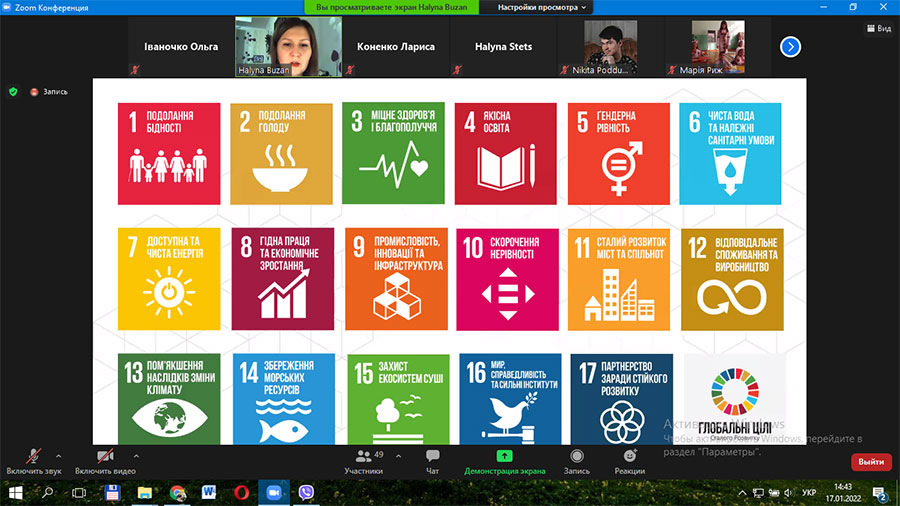Click goal 4 Якісна освіта tile
The image size is (900, 506).
506,154
